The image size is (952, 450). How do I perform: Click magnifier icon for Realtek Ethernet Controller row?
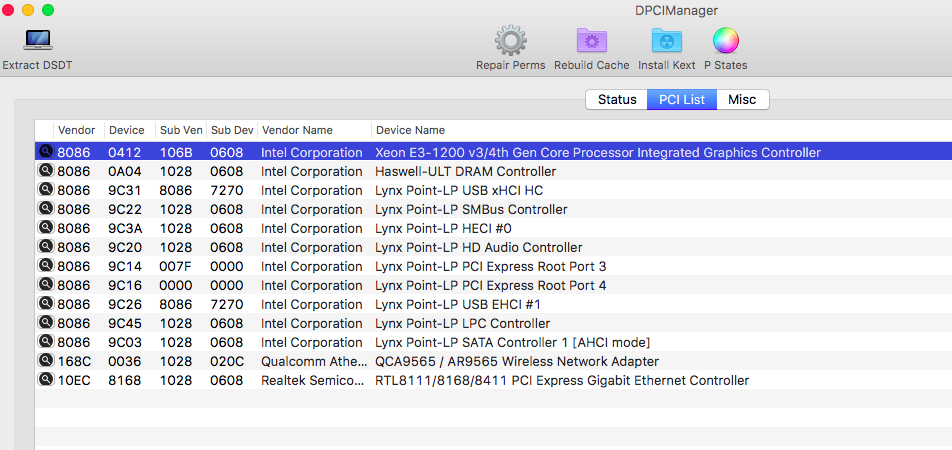[x=45, y=380]
